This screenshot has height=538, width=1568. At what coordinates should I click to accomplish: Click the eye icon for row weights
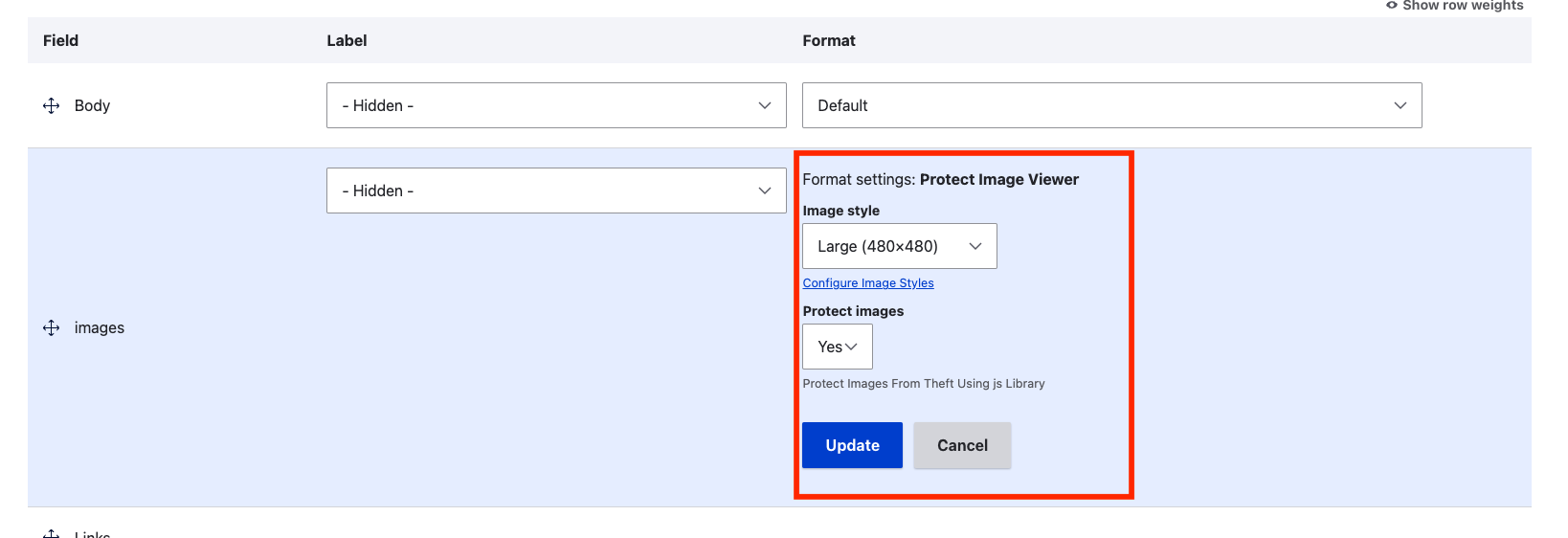tap(1392, 6)
